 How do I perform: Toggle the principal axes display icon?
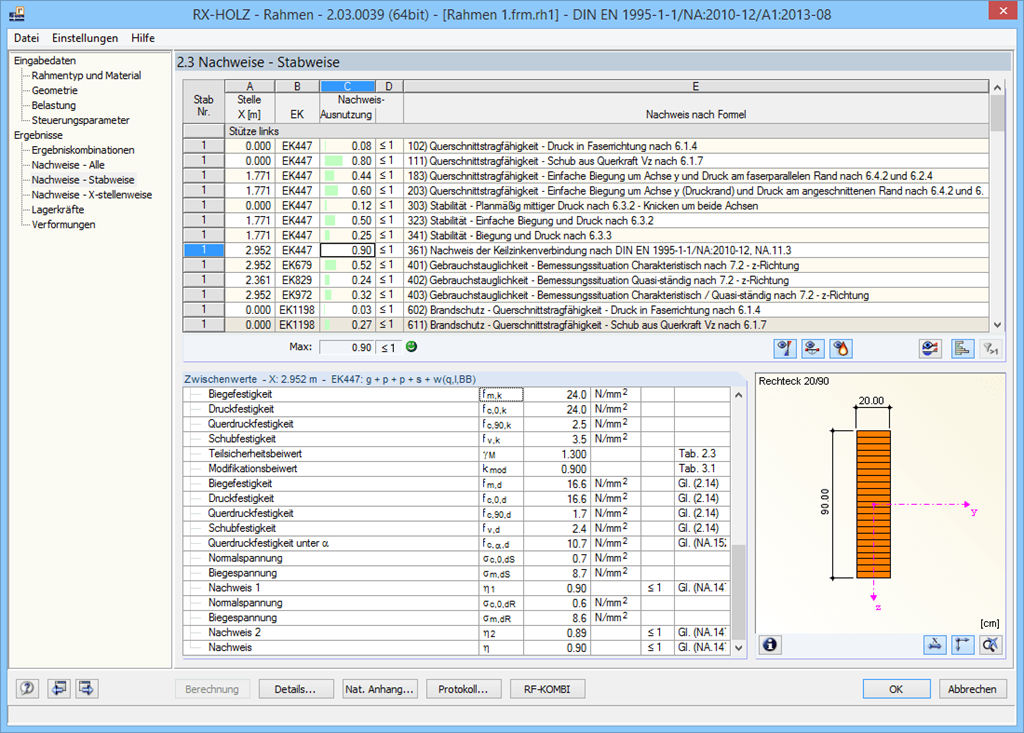coord(963,645)
